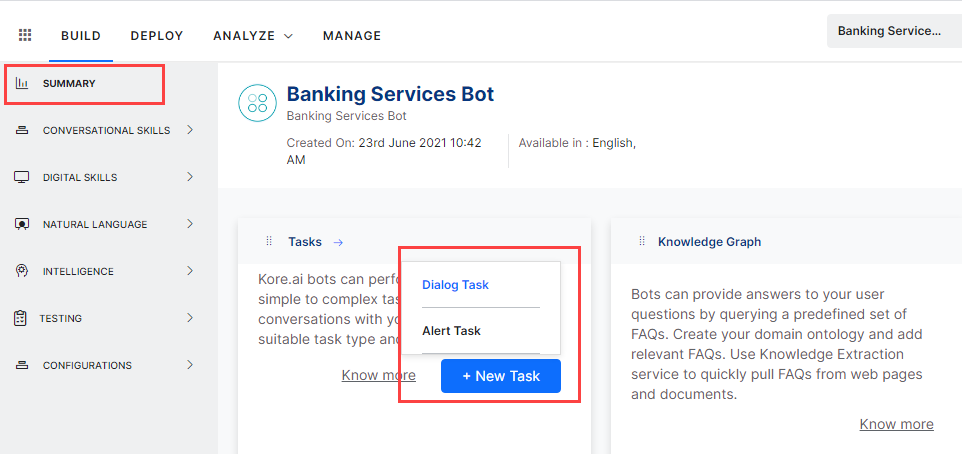Click the Conversational Skills sidebar icon
The height and width of the screenshot is (454, 962).
click(x=22, y=130)
